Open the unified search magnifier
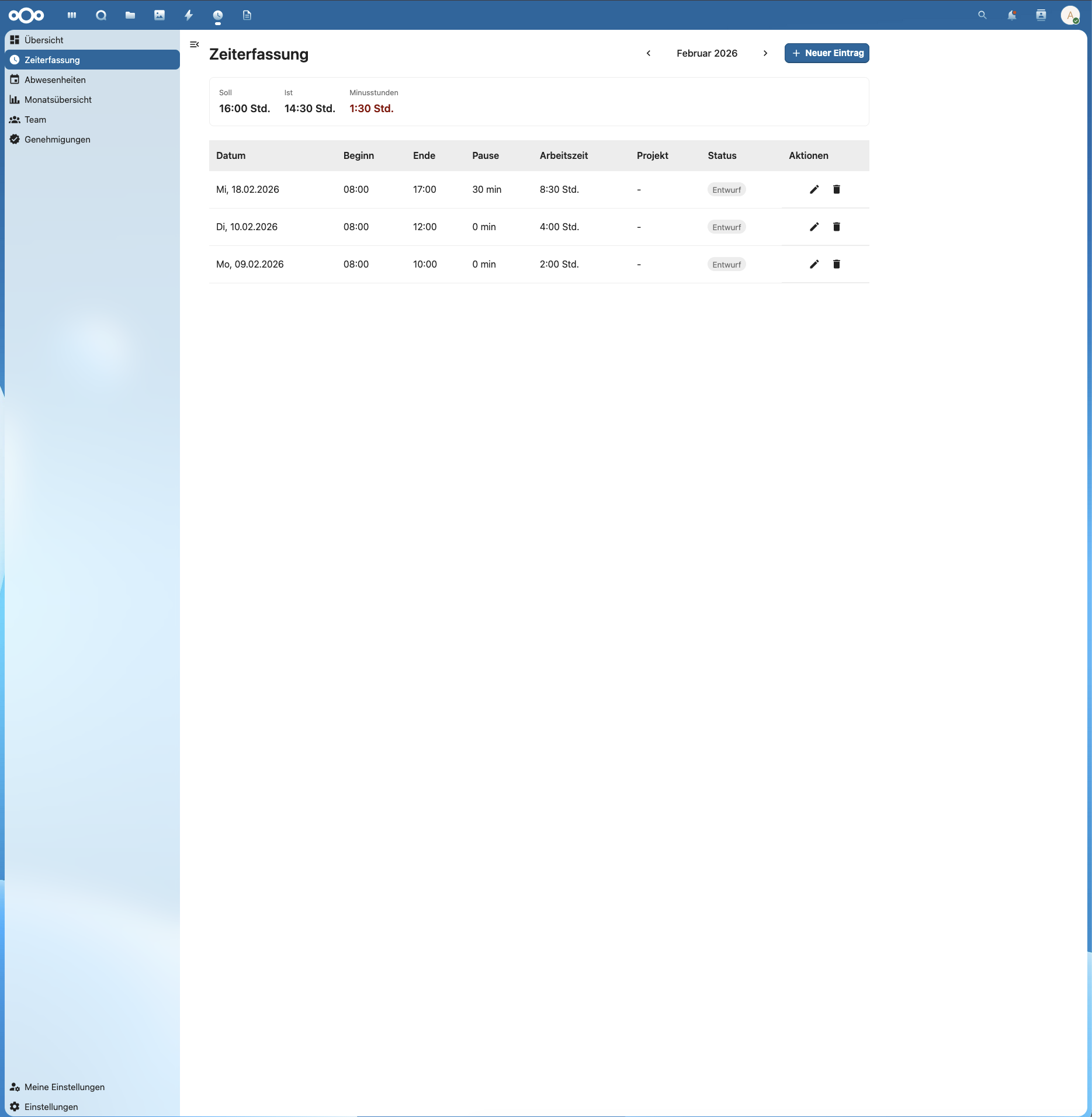Image resolution: width=1092 pixels, height=1117 pixels. pyautogui.click(x=983, y=15)
